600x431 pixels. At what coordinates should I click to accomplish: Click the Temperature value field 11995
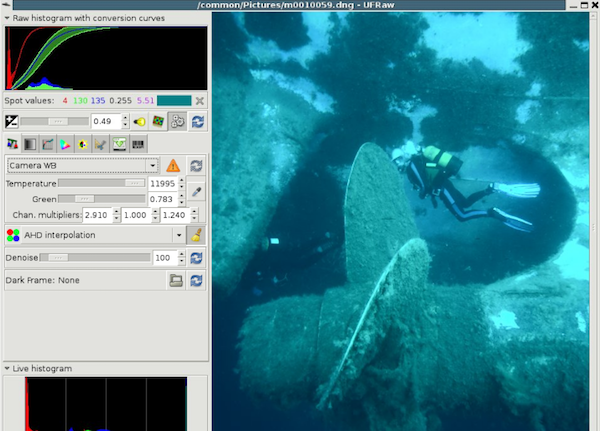pos(163,184)
